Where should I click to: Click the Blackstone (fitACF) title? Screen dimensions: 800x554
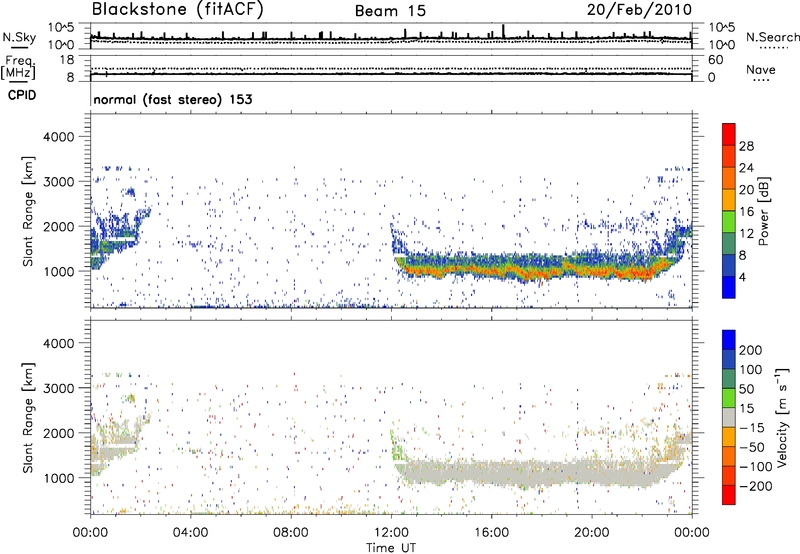[177, 9]
